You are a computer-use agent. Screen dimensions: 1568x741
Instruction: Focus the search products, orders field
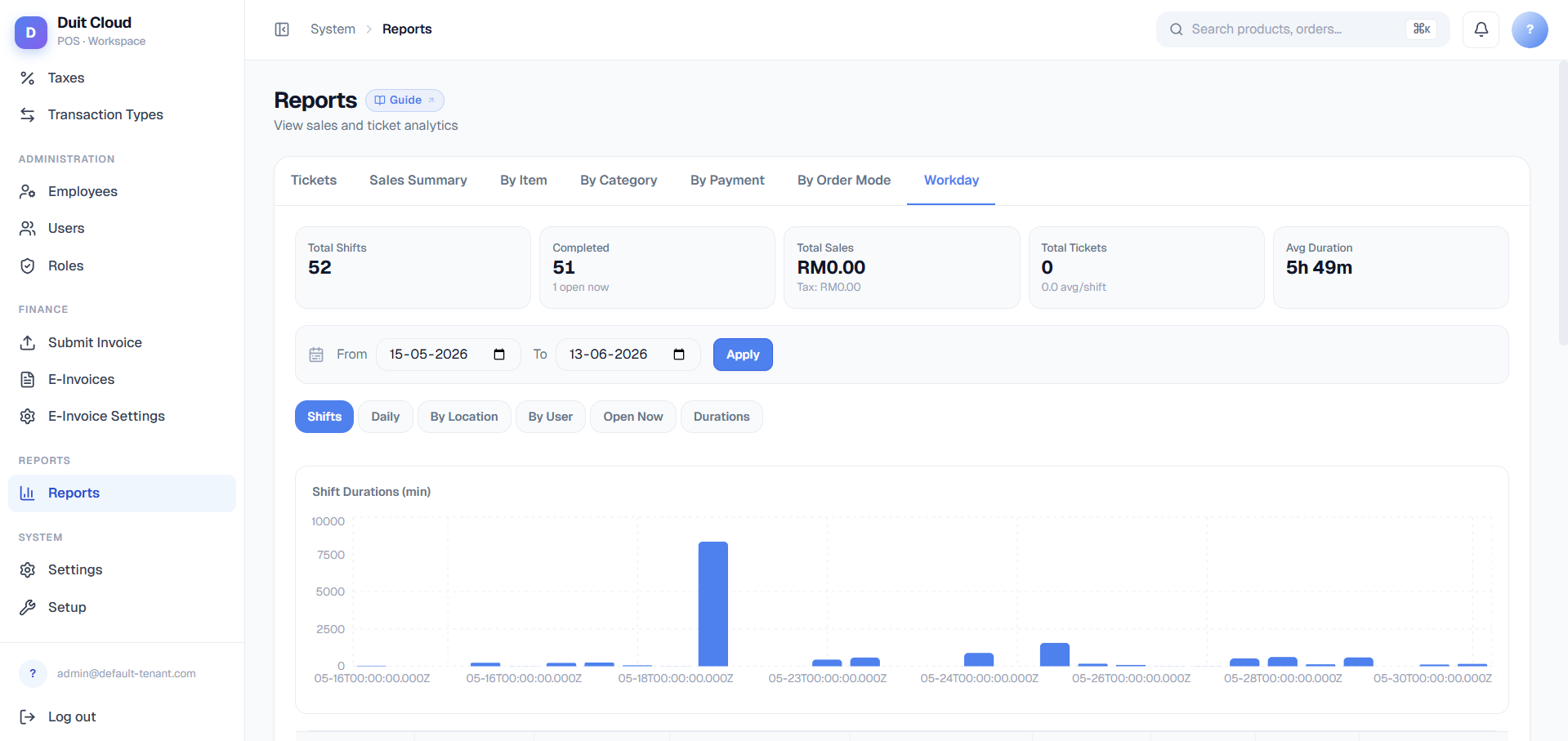[1302, 29]
